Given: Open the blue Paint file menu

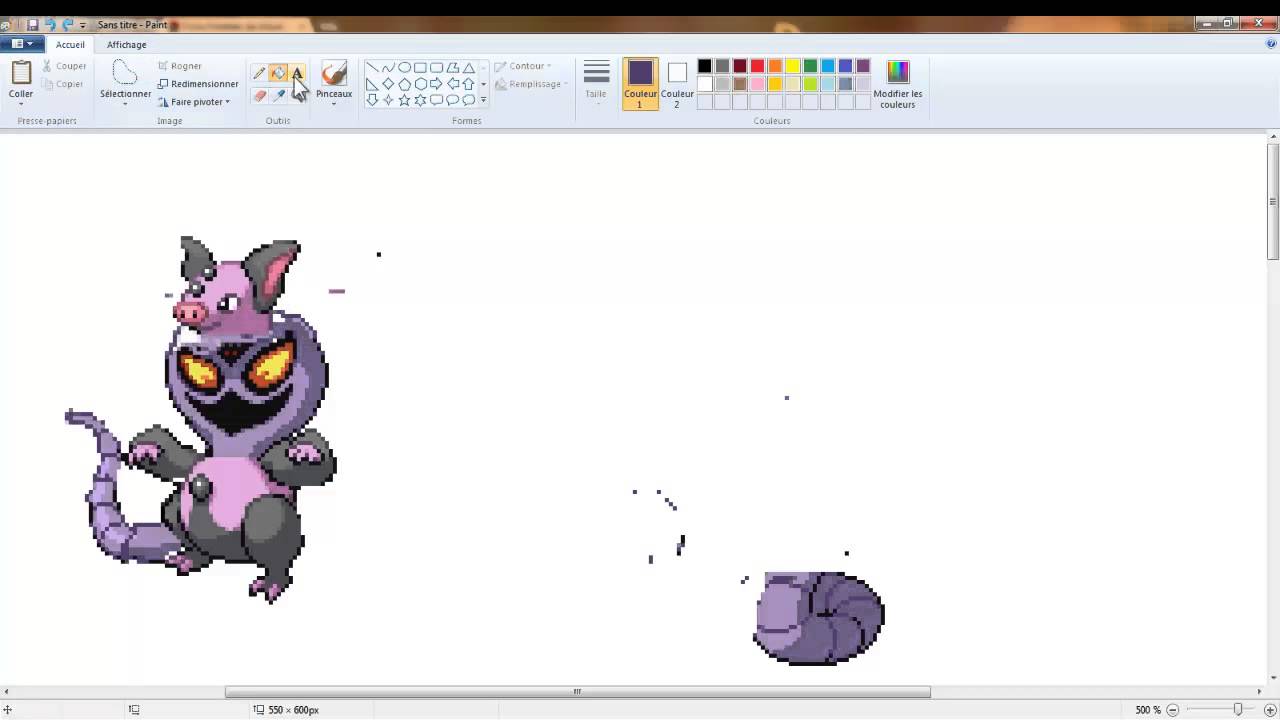Looking at the screenshot, I should pos(20,44).
